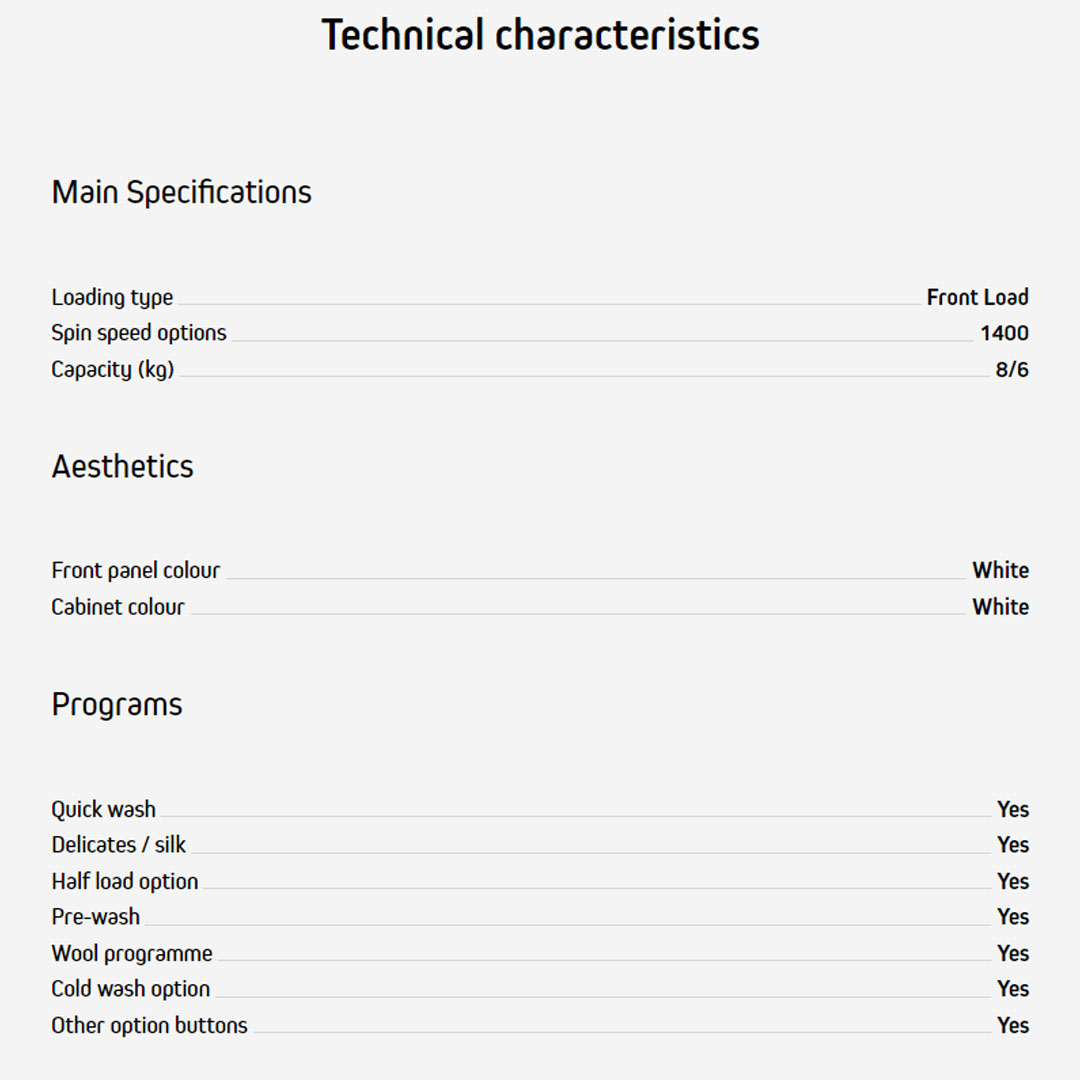Screen dimensions: 1080x1080
Task: Click the Programs section heading
Action: click(x=117, y=705)
